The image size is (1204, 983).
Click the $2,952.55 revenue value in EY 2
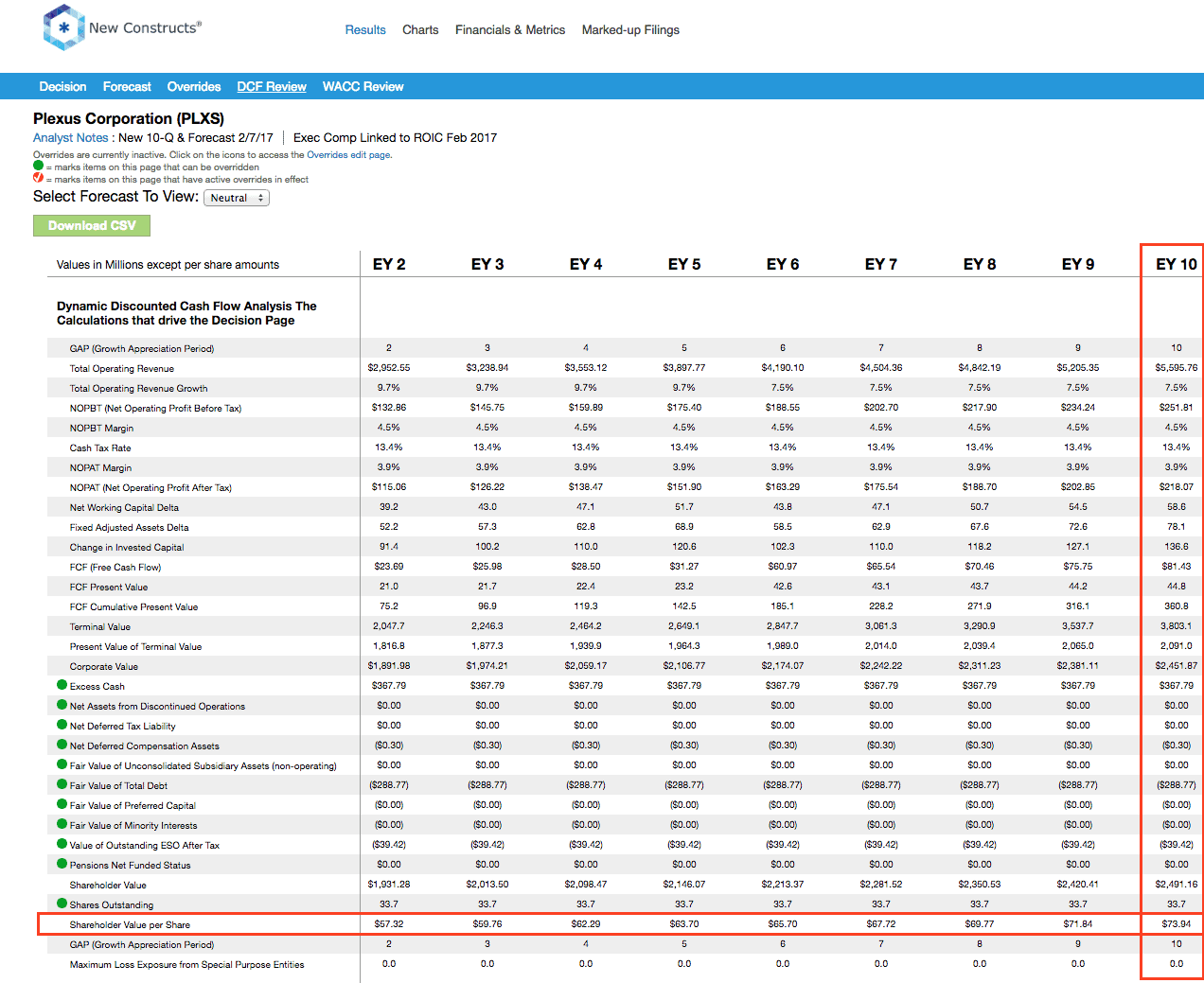[x=389, y=367]
